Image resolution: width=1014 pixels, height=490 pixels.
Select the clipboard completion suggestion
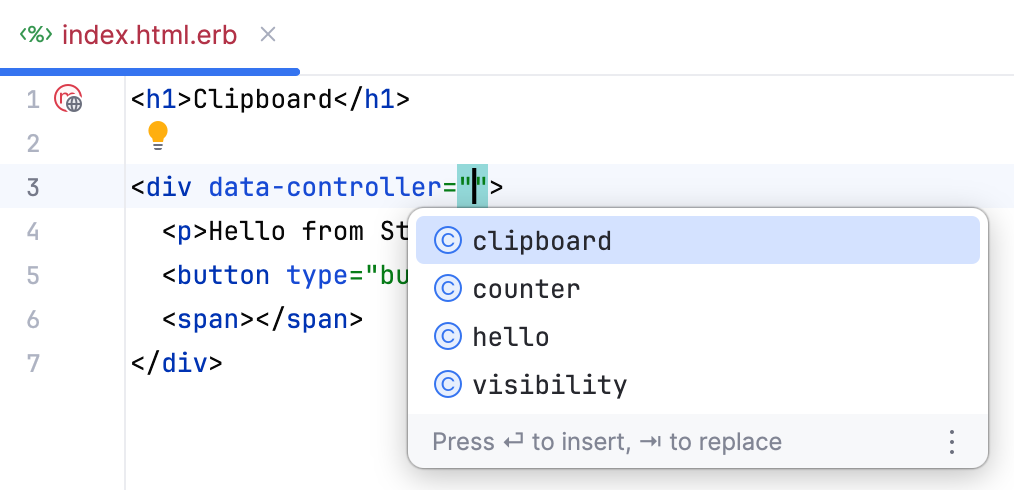[x=698, y=240]
